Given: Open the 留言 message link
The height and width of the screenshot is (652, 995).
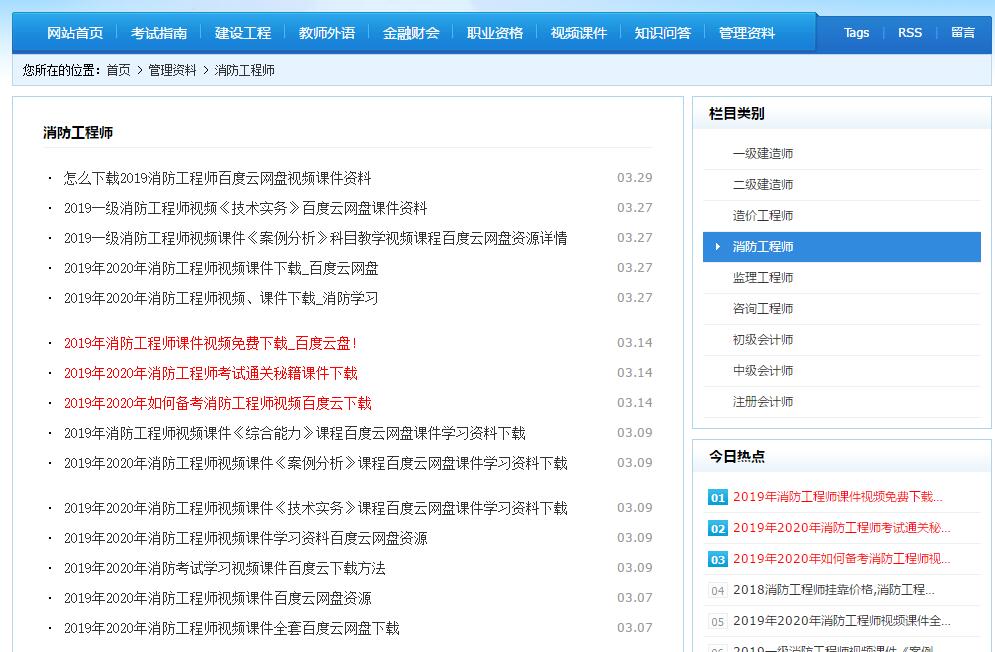Looking at the screenshot, I should [x=963, y=32].
